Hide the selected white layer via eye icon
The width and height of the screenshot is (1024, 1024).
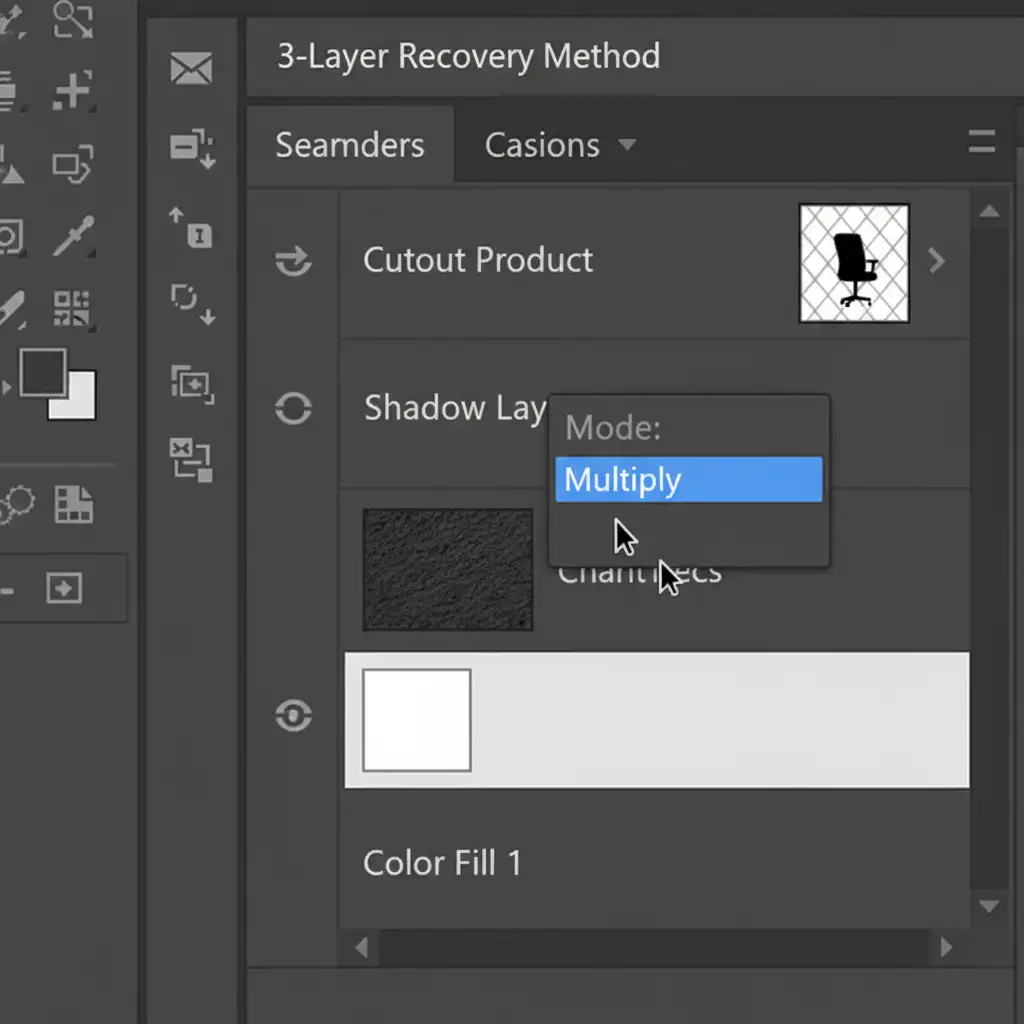tap(293, 716)
